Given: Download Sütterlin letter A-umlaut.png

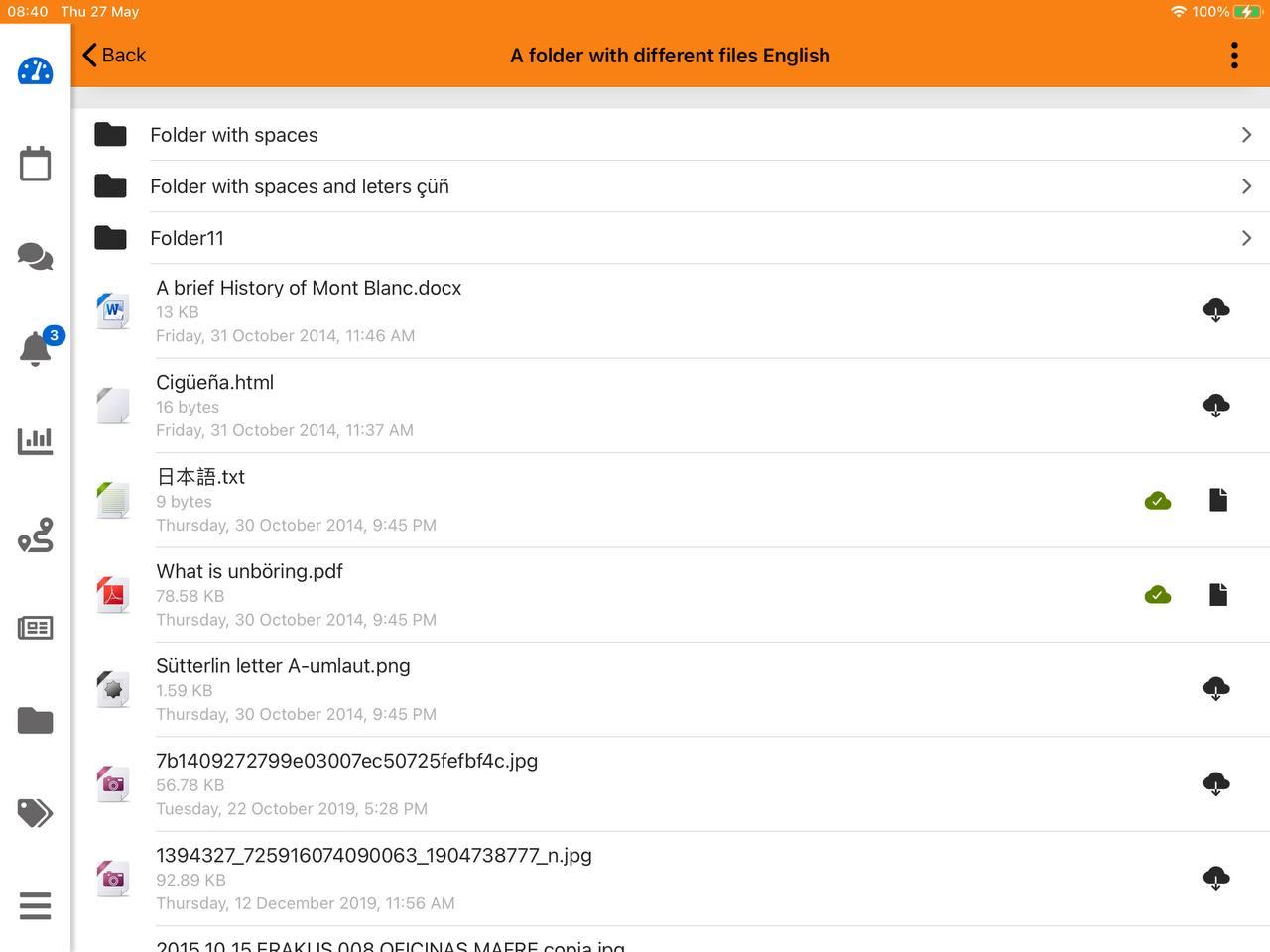Looking at the screenshot, I should point(1215,689).
